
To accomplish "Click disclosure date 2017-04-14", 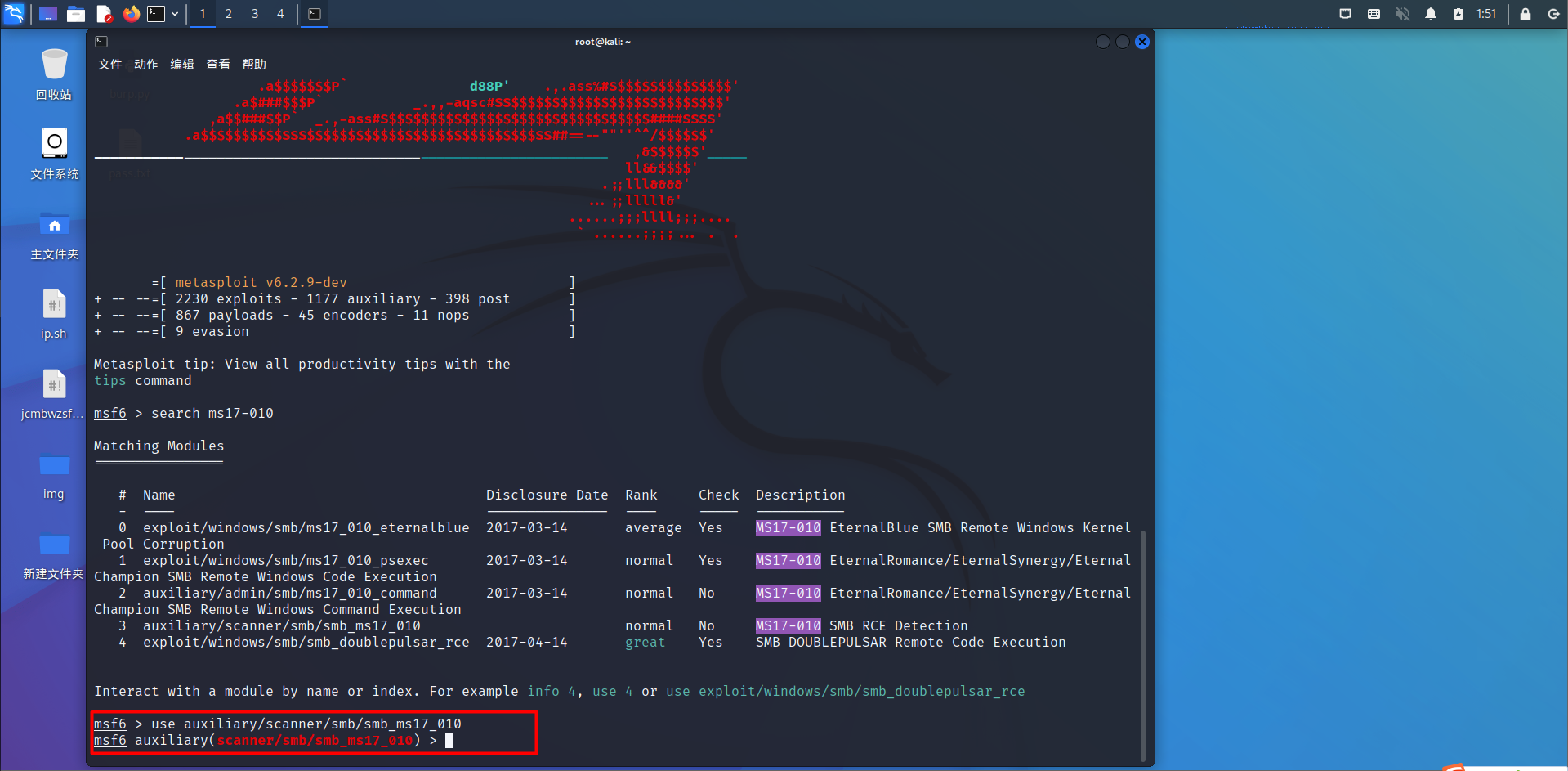I will click(x=527, y=643).
